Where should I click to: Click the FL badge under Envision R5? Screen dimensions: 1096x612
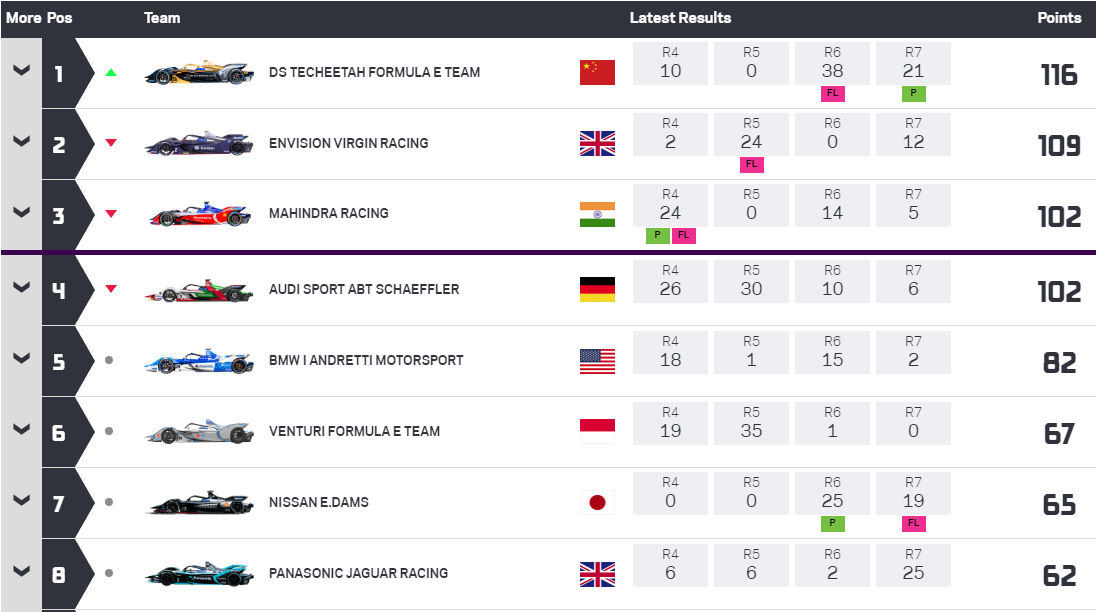point(751,164)
